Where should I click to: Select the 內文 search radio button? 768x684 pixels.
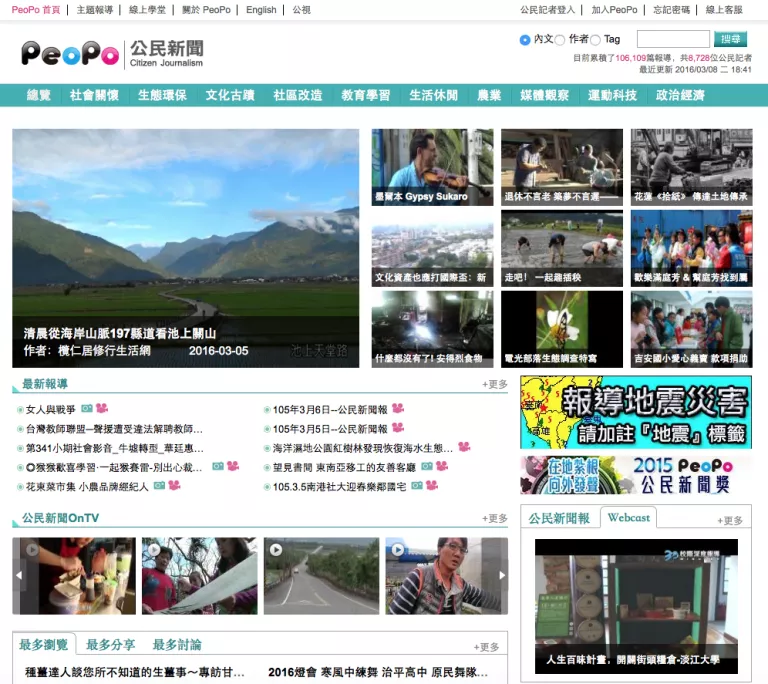pos(525,40)
